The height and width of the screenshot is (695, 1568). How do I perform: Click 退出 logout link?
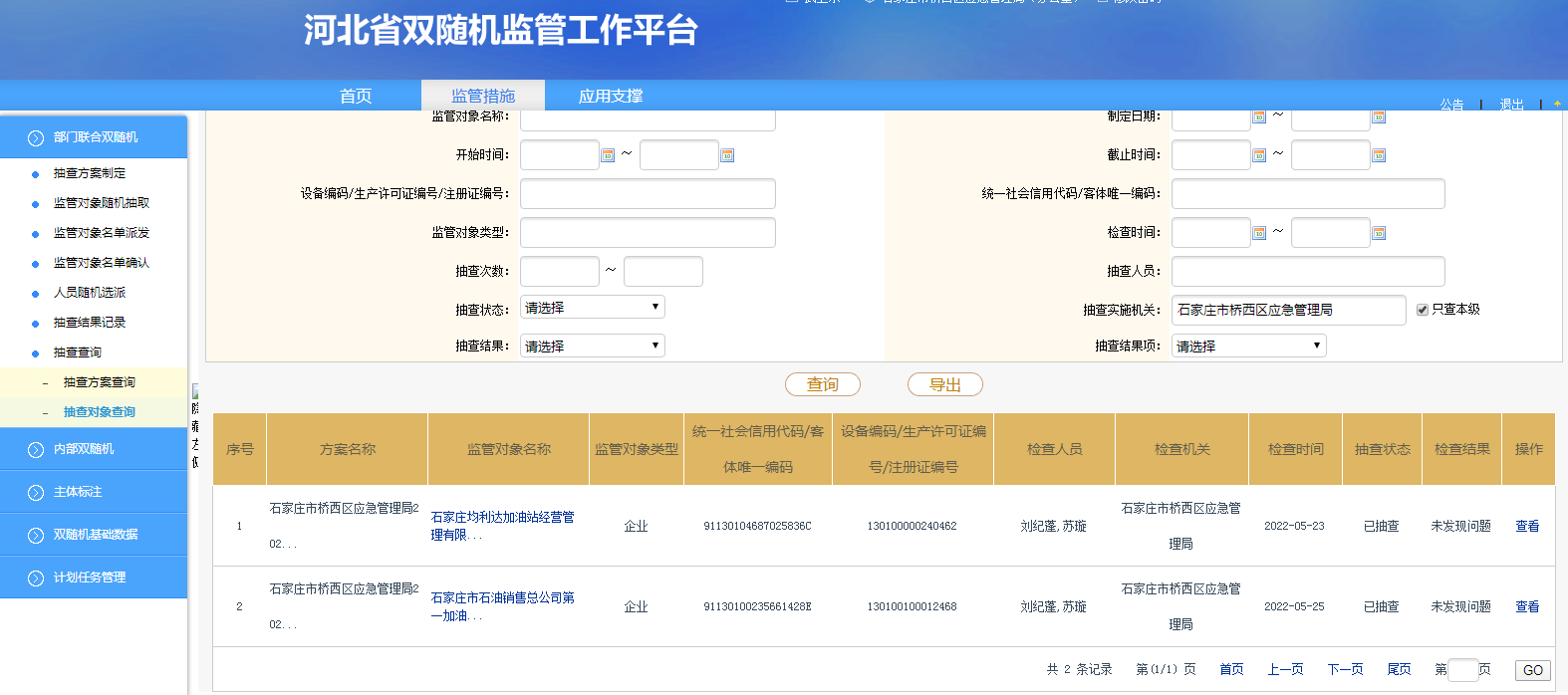1512,104
